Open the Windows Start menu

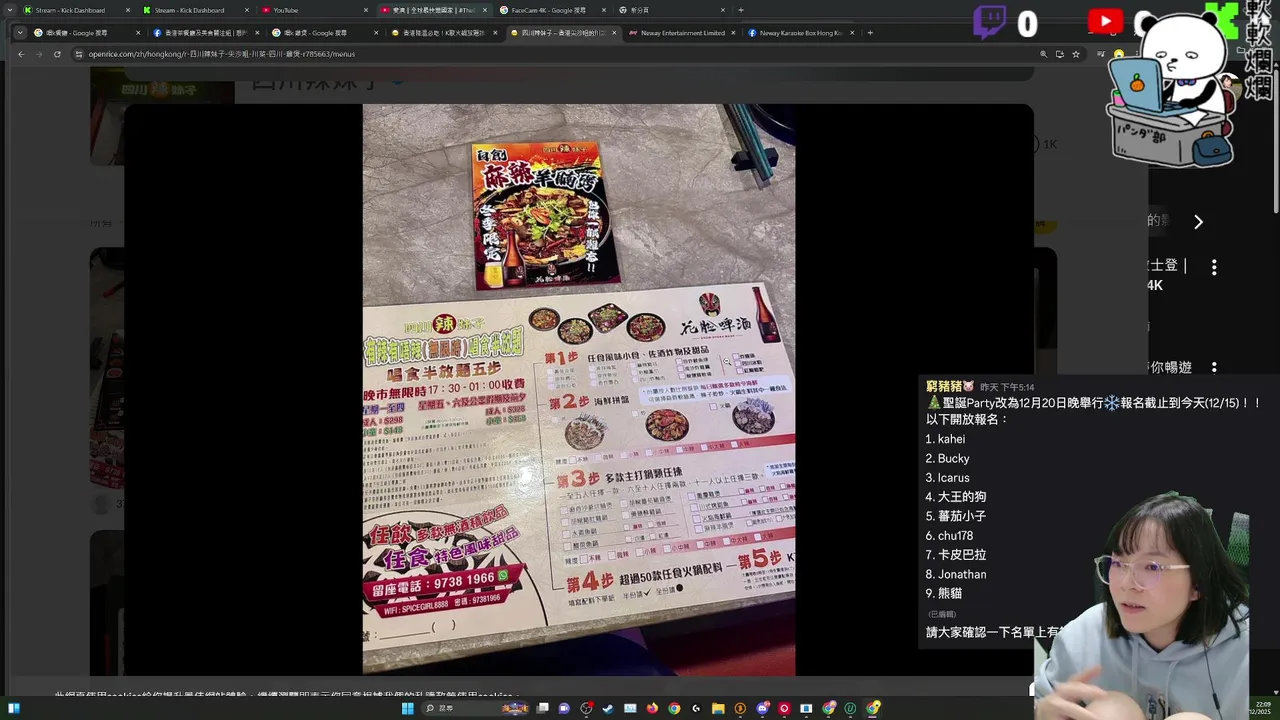(x=407, y=708)
